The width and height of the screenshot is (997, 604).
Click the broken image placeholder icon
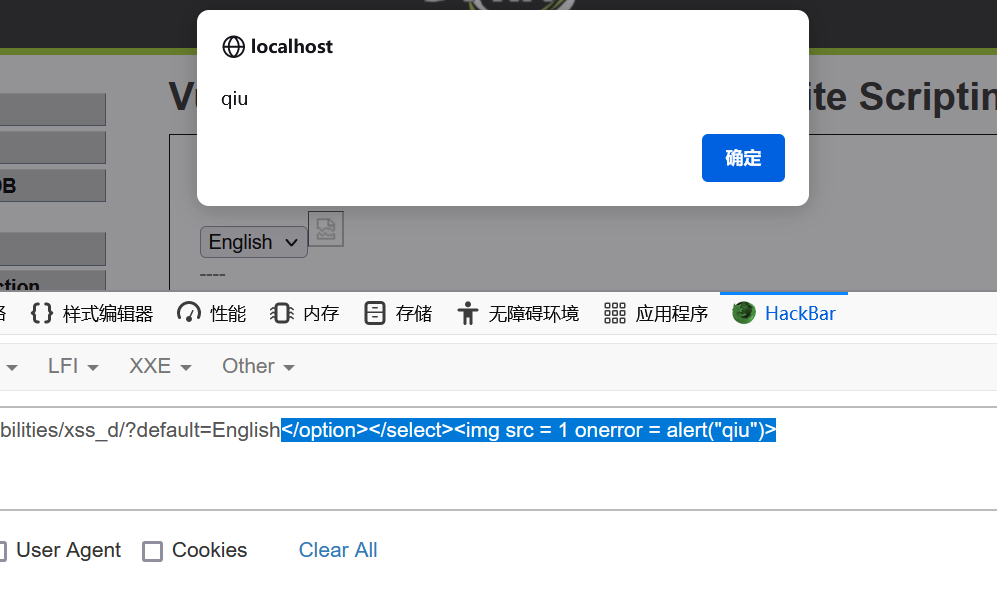[327, 228]
